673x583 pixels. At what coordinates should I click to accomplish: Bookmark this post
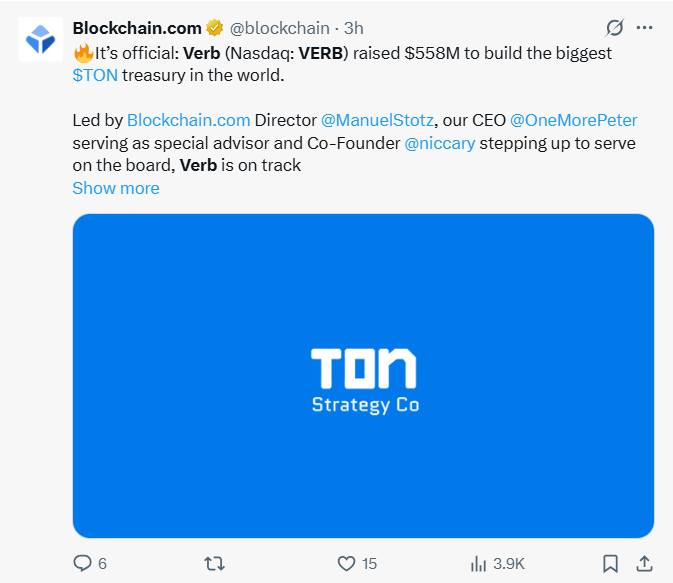[x=610, y=564]
